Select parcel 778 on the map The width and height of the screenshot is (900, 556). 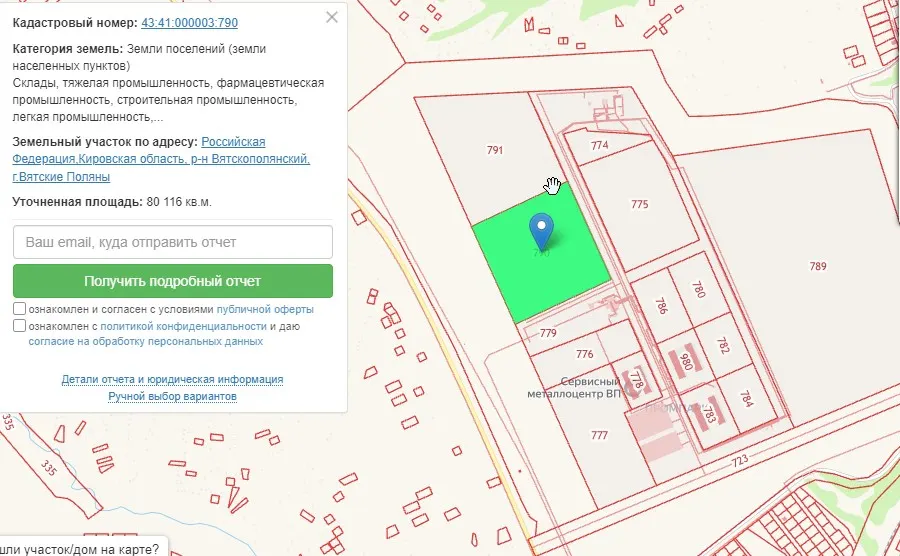tap(636, 379)
